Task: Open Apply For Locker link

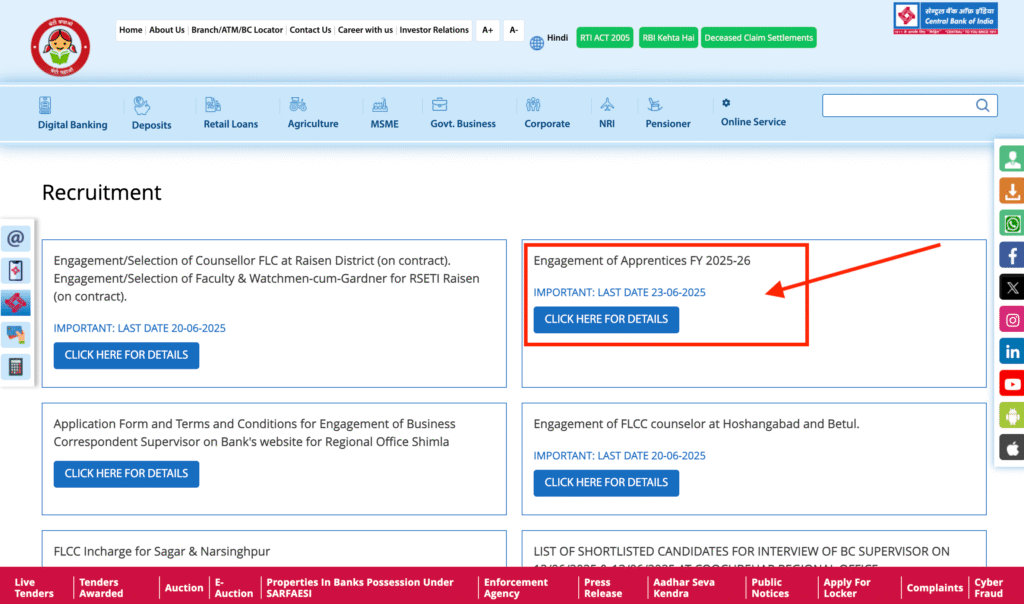Action: coord(846,588)
